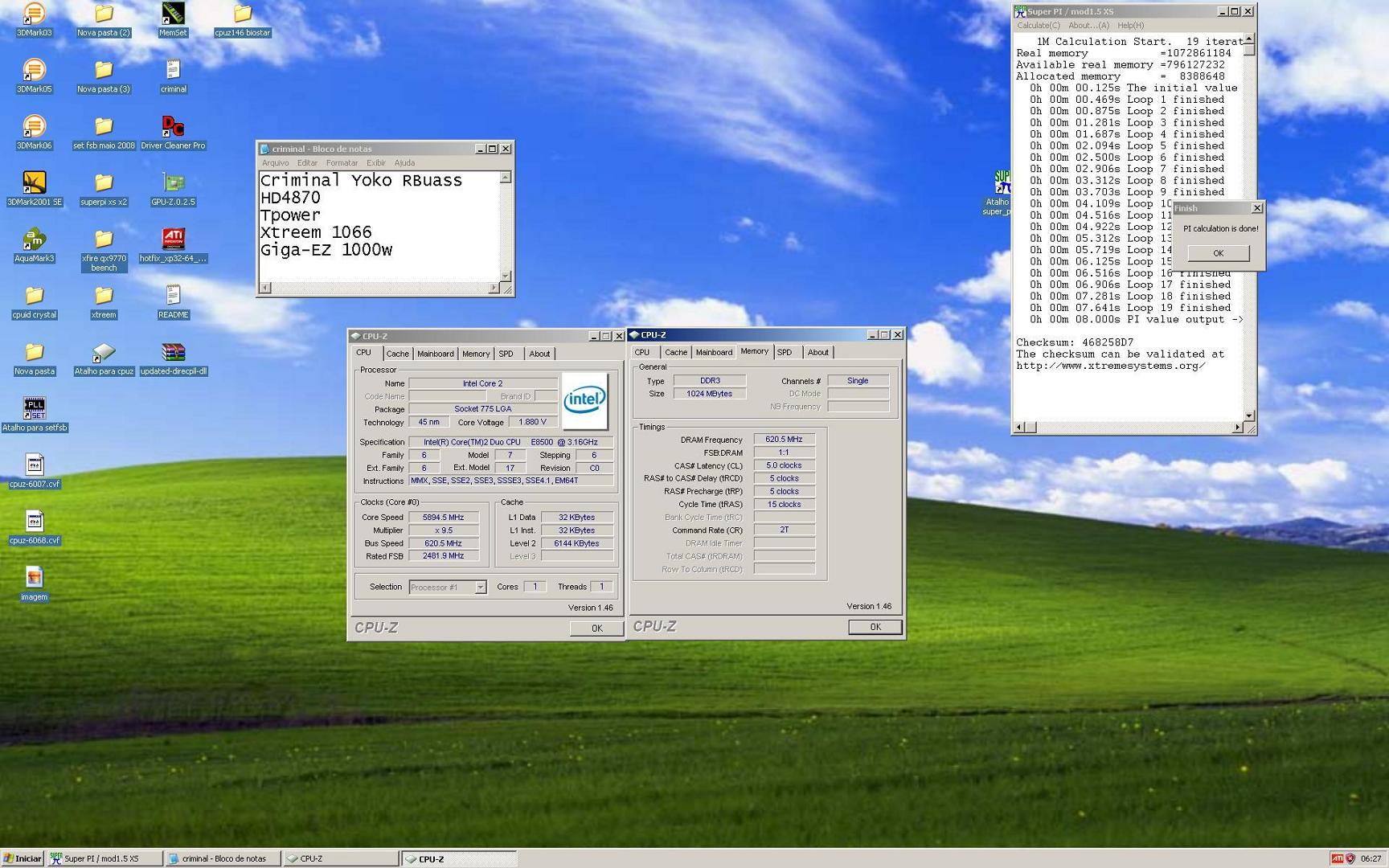Open Ajuda menu in Bloco de notas

click(404, 162)
